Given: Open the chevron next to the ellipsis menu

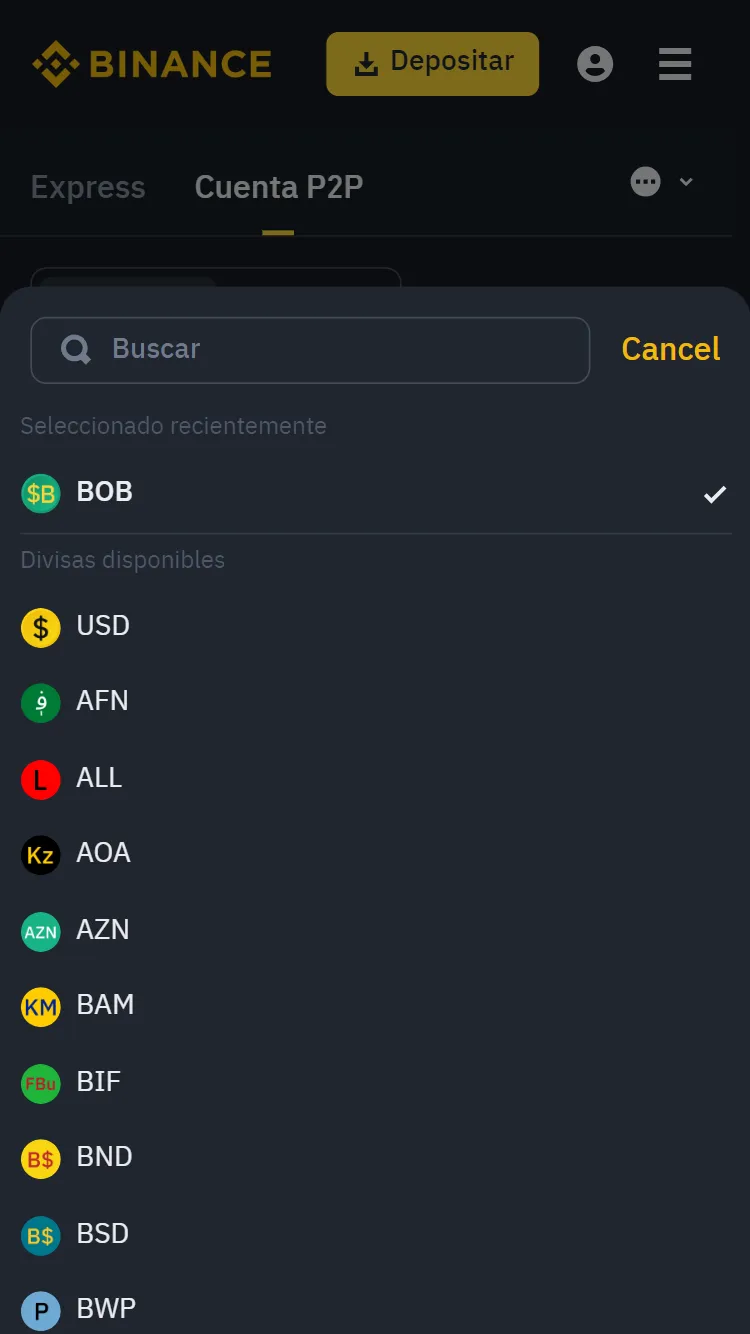Looking at the screenshot, I should pos(686,181).
